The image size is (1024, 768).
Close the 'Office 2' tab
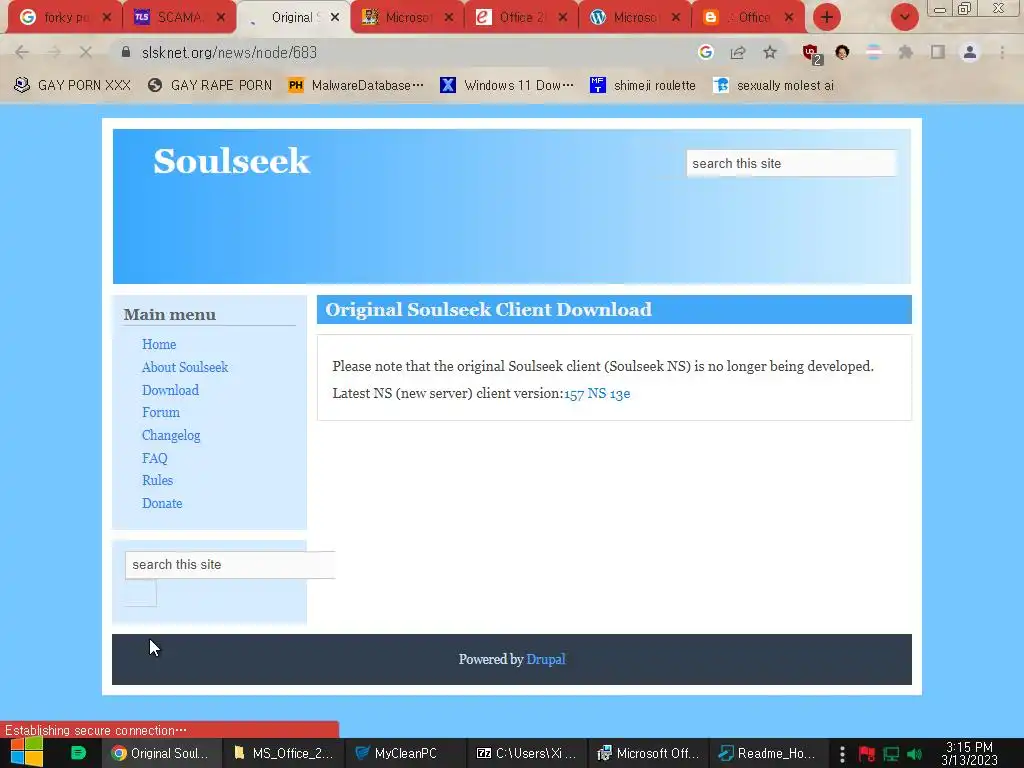(563, 17)
